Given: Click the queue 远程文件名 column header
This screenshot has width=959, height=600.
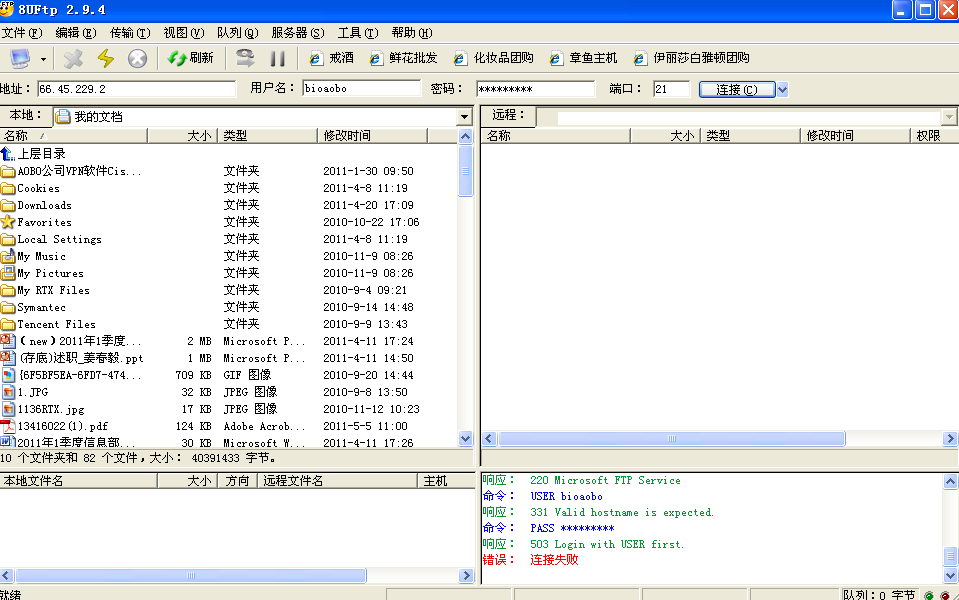Looking at the screenshot, I should click(x=338, y=481).
